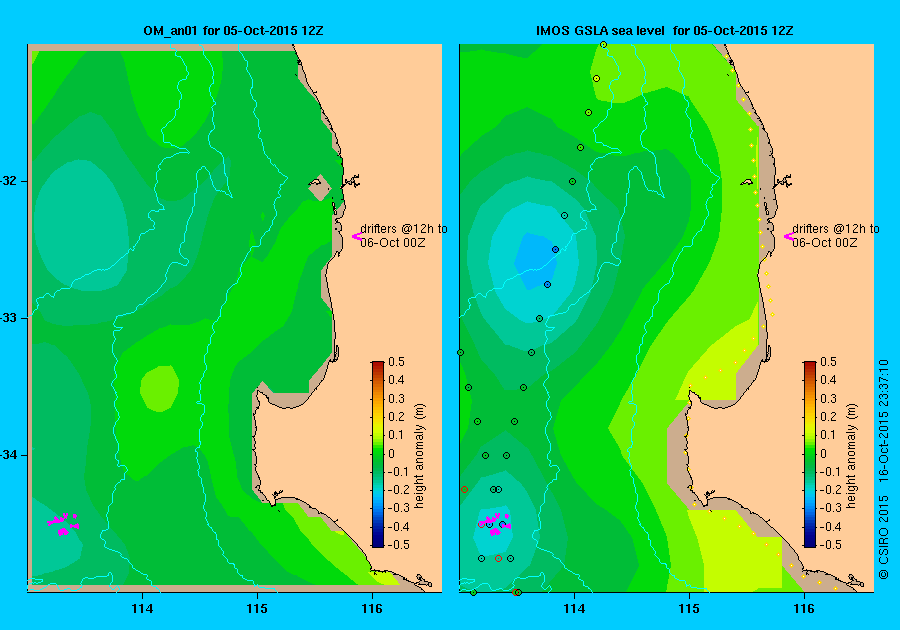Click the magenta drifter cluster in OM_an01 map
The image size is (900, 630).
64,524
